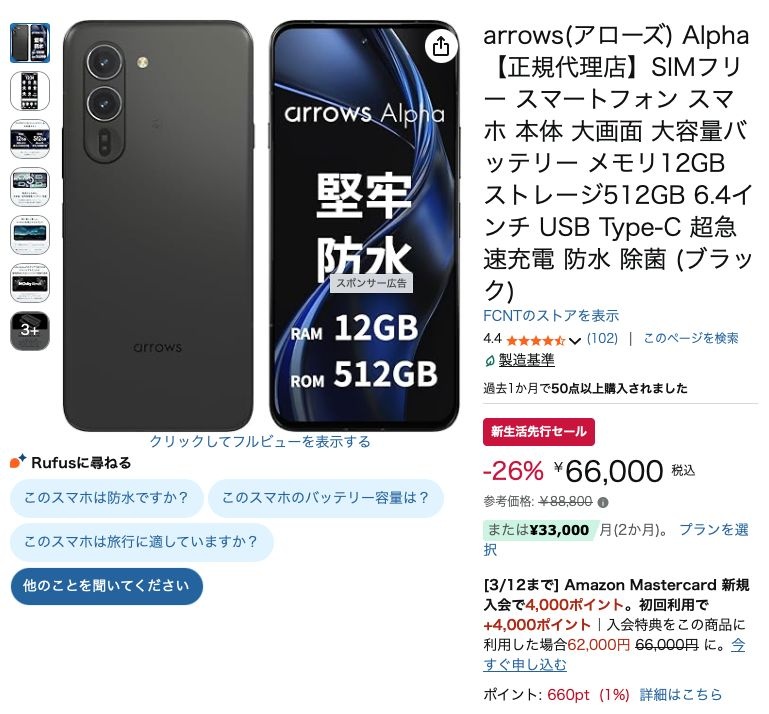The width and height of the screenshot is (769, 714).
Task: Open FCNTのストアを表示 store link
Action: (551, 315)
